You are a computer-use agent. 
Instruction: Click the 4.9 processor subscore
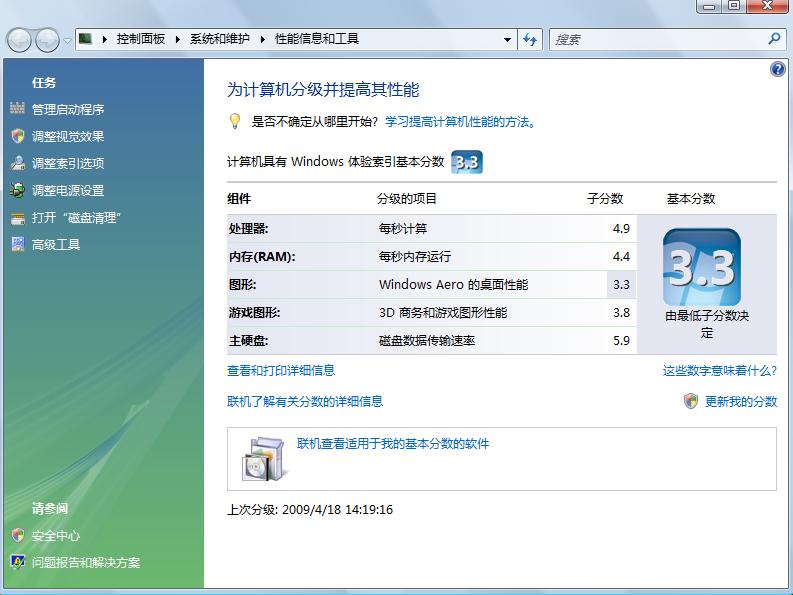coord(621,229)
